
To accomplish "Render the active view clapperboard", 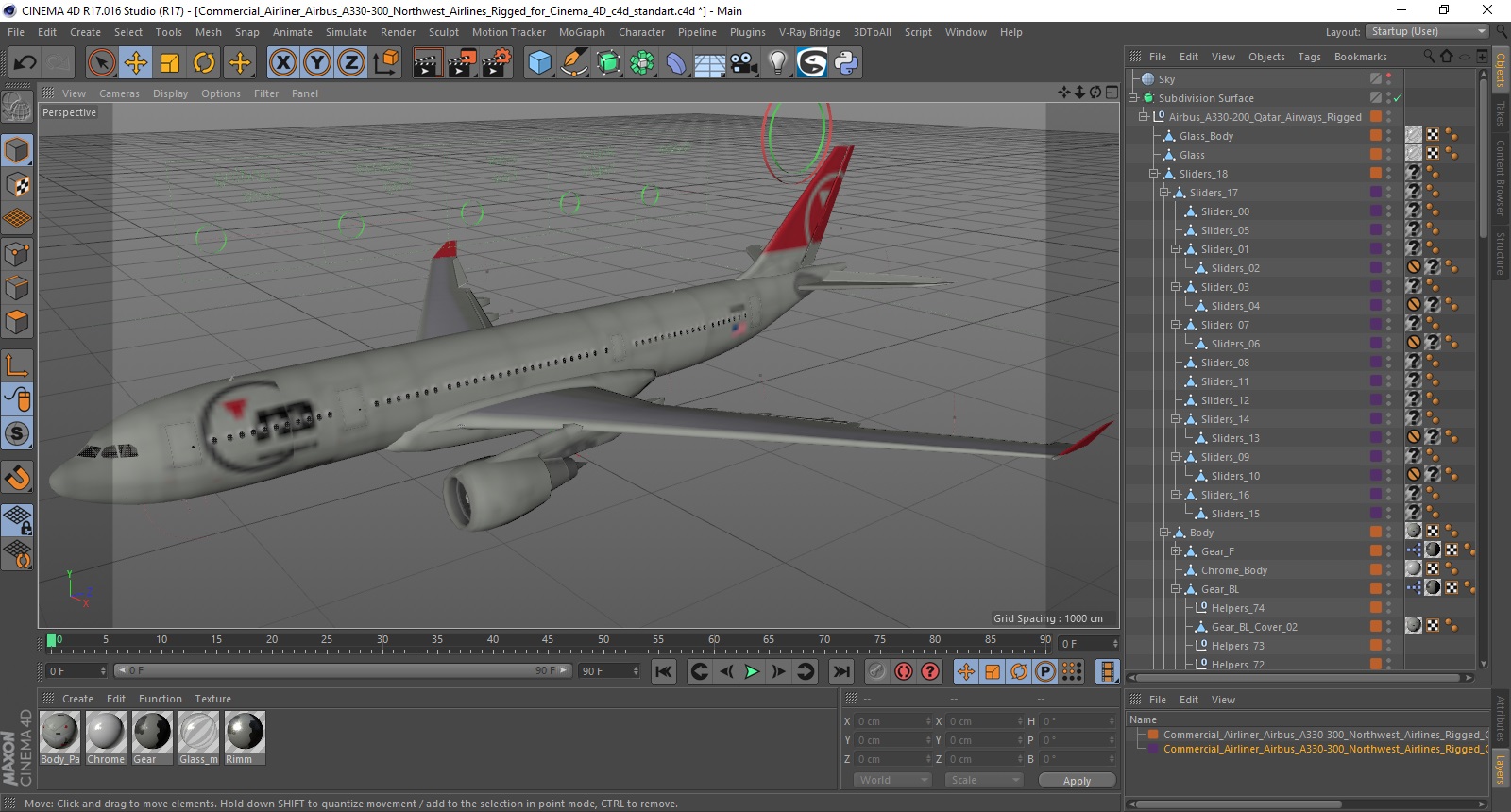I will [427, 63].
